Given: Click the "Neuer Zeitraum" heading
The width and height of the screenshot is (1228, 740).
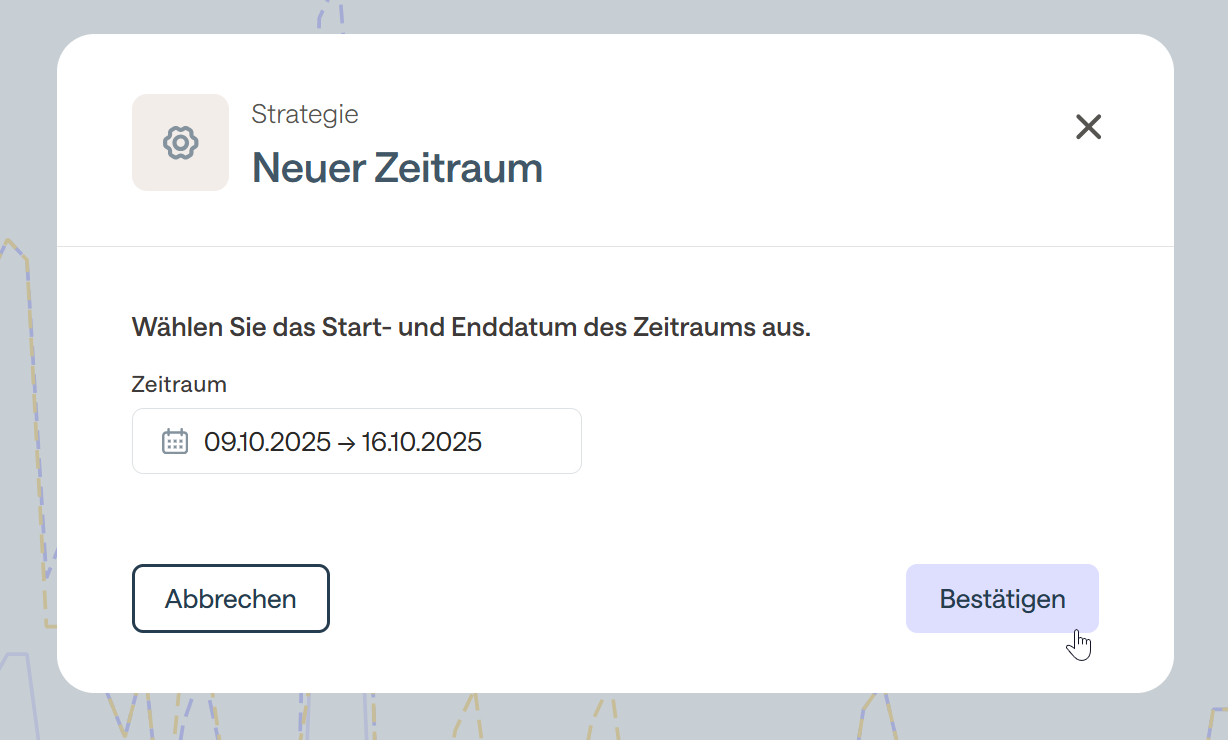Looking at the screenshot, I should coord(397,168).
